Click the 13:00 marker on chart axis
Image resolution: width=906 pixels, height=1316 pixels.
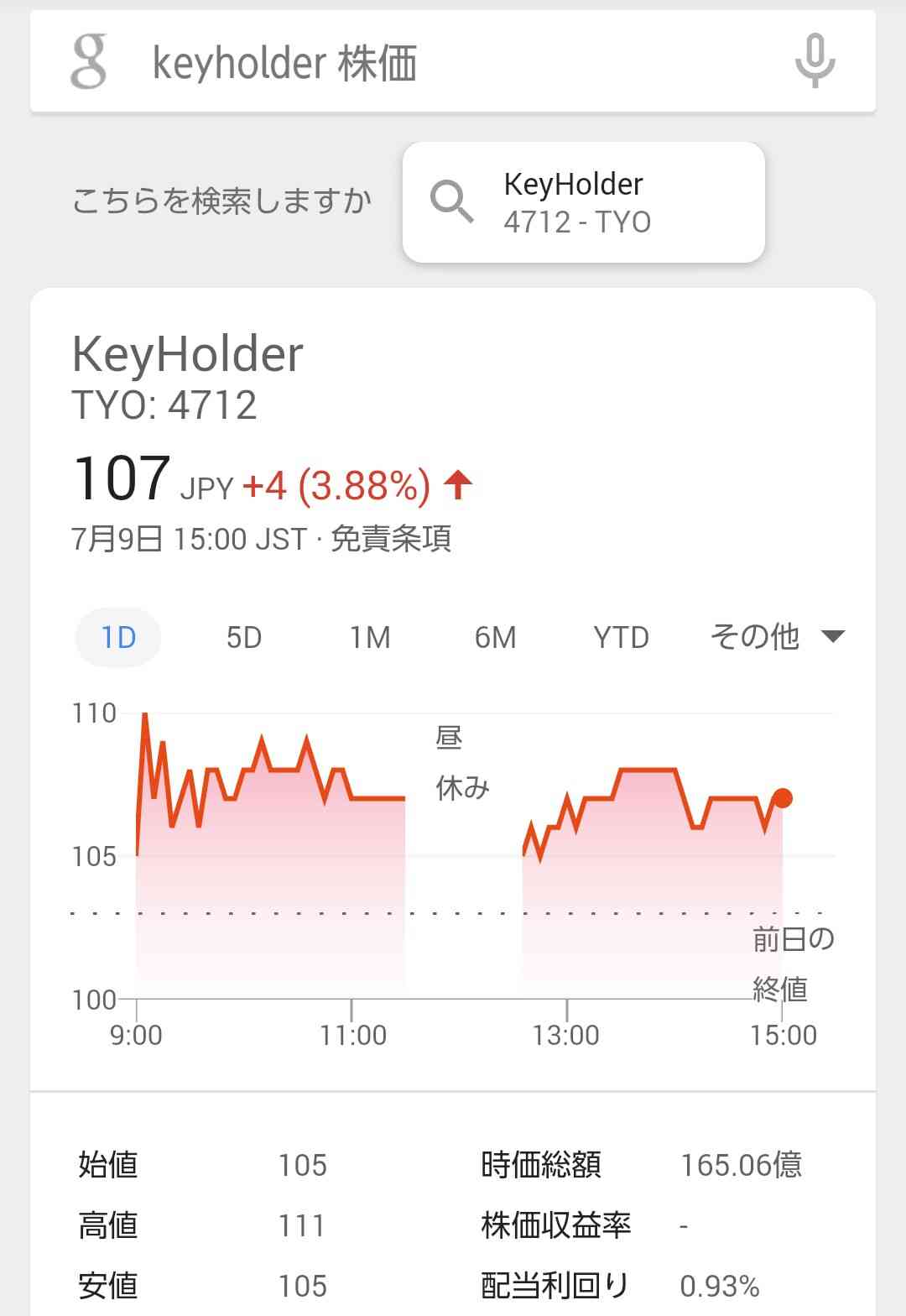pyautogui.click(x=566, y=1034)
